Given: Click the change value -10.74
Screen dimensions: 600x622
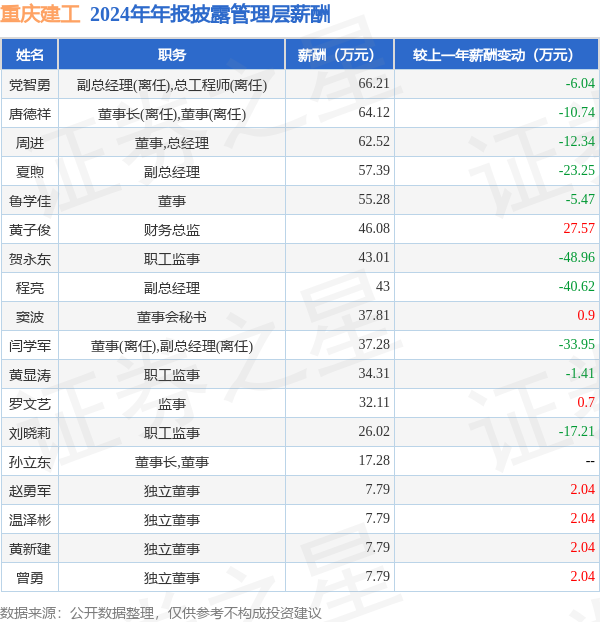Looking at the screenshot, I should [x=577, y=112].
